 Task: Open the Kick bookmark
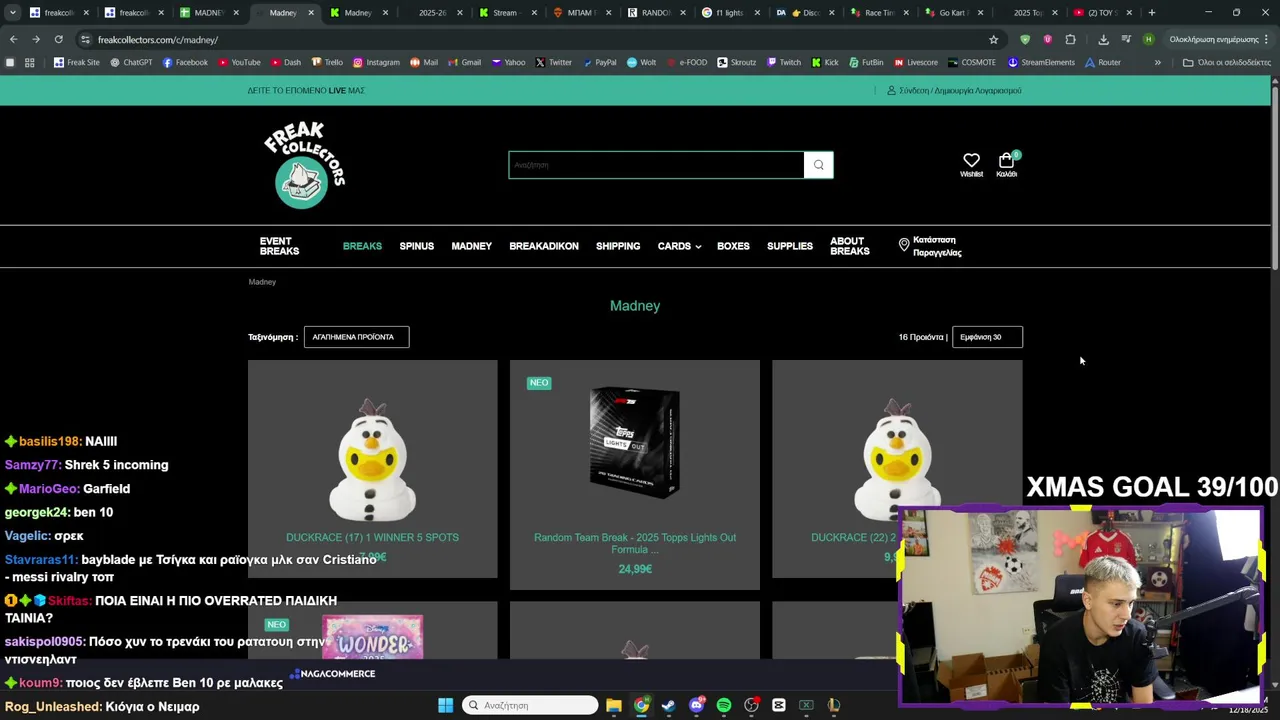click(x=824, y=62)
